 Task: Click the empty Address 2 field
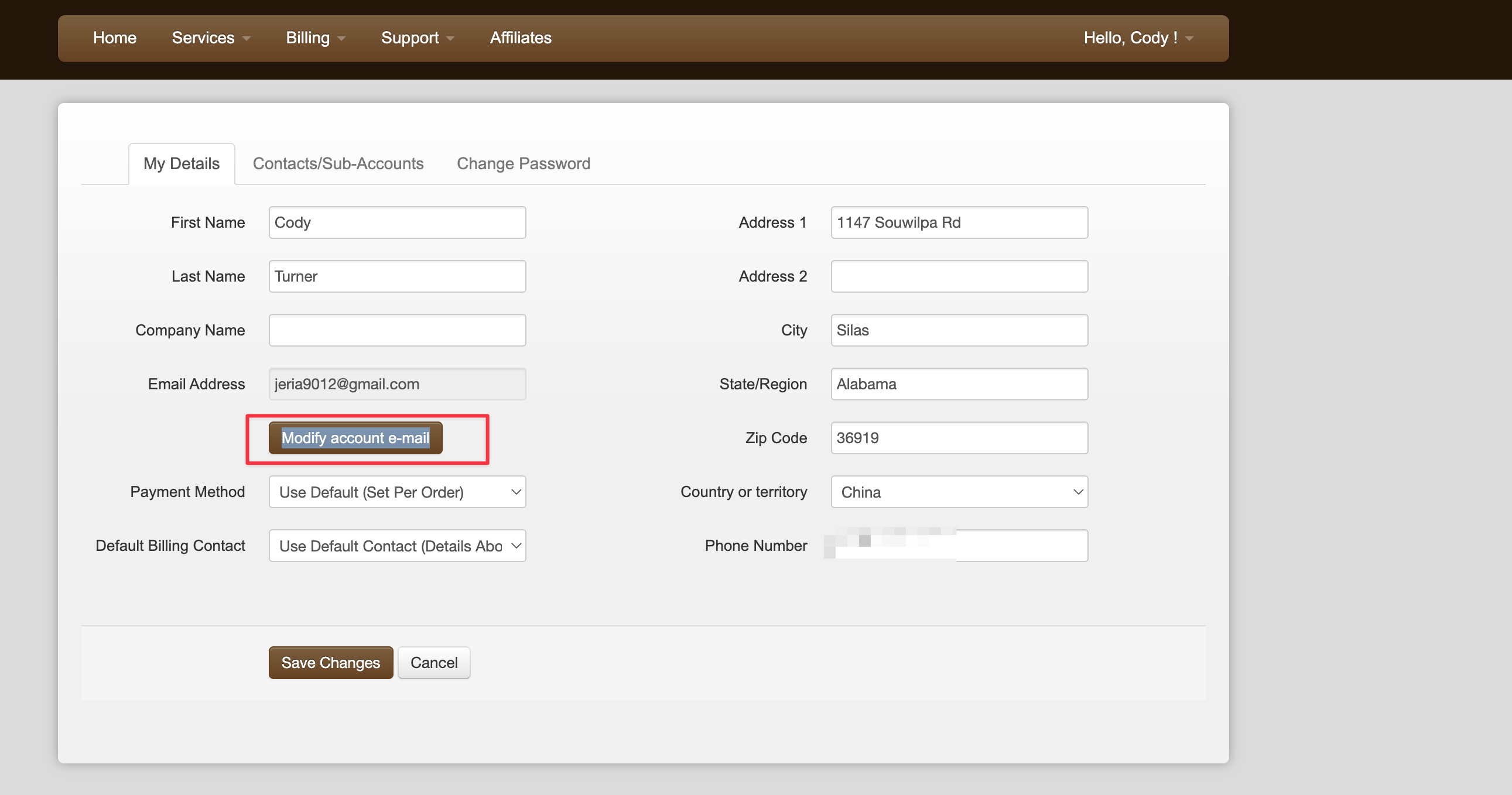tap(959, 276)
